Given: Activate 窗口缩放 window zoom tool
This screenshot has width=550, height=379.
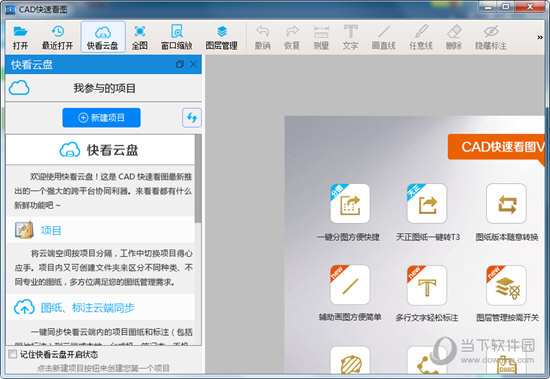Looking at the screenshot, I should point(177,37).
